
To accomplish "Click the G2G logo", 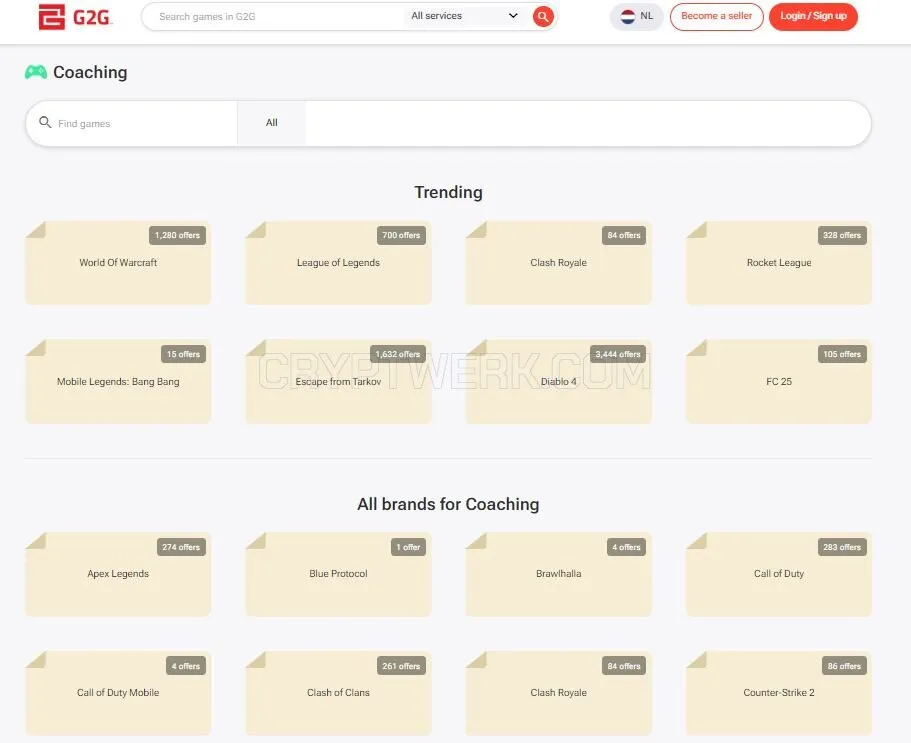I will (74, 17).
